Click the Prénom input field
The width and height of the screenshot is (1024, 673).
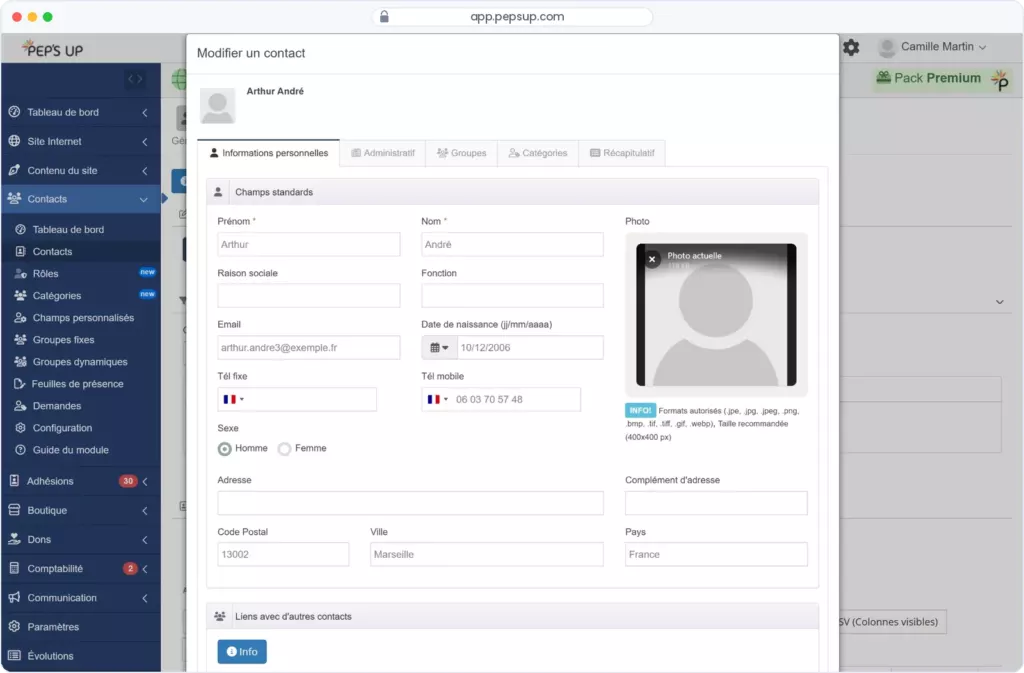[308, 244]
